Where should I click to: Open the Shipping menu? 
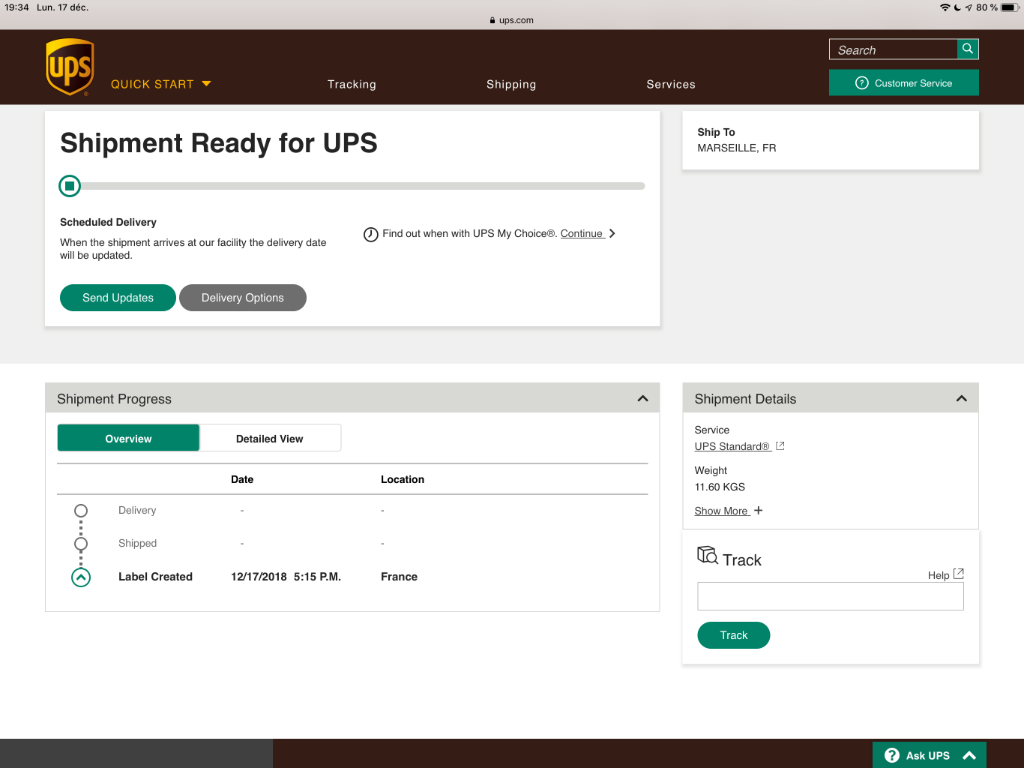511,84
